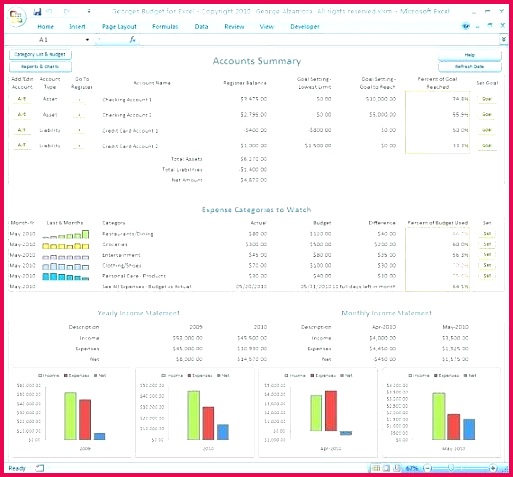Click the Category List & Budget button
Image resolution: width=513 pixels, height=477 pixels.
pyautogui.click(x=40, y=54)
